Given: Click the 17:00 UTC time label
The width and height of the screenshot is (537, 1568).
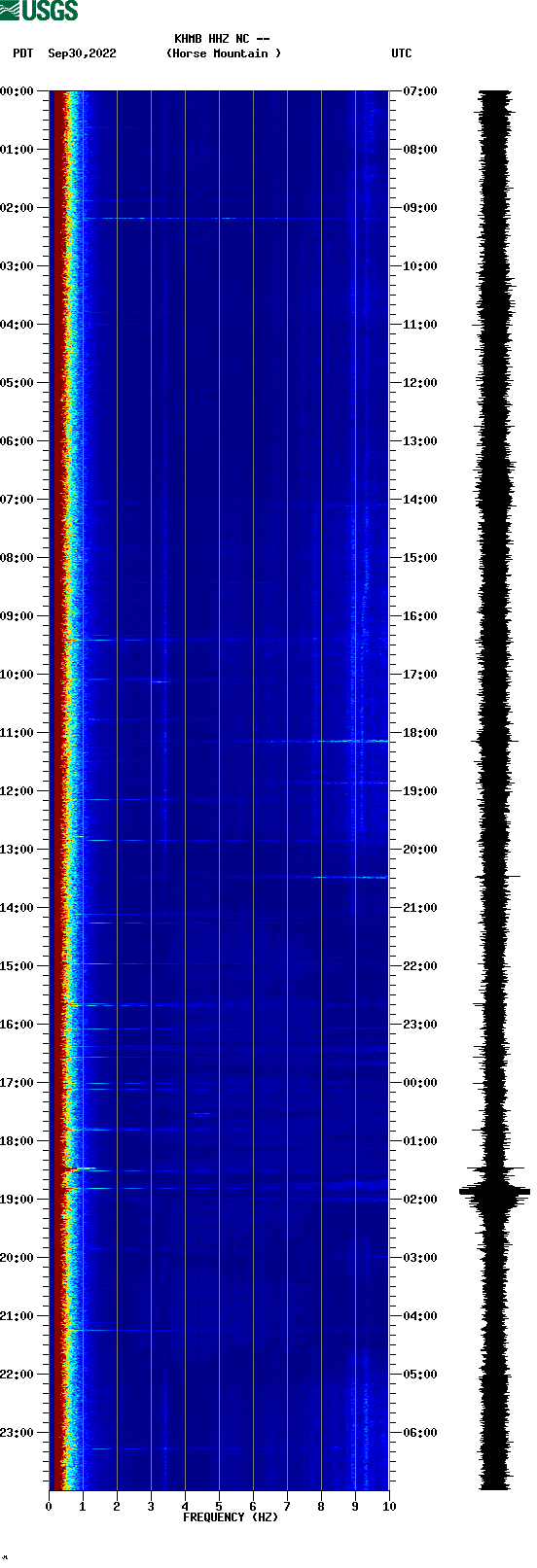Looking at the screenshot, I should point(420,675).
